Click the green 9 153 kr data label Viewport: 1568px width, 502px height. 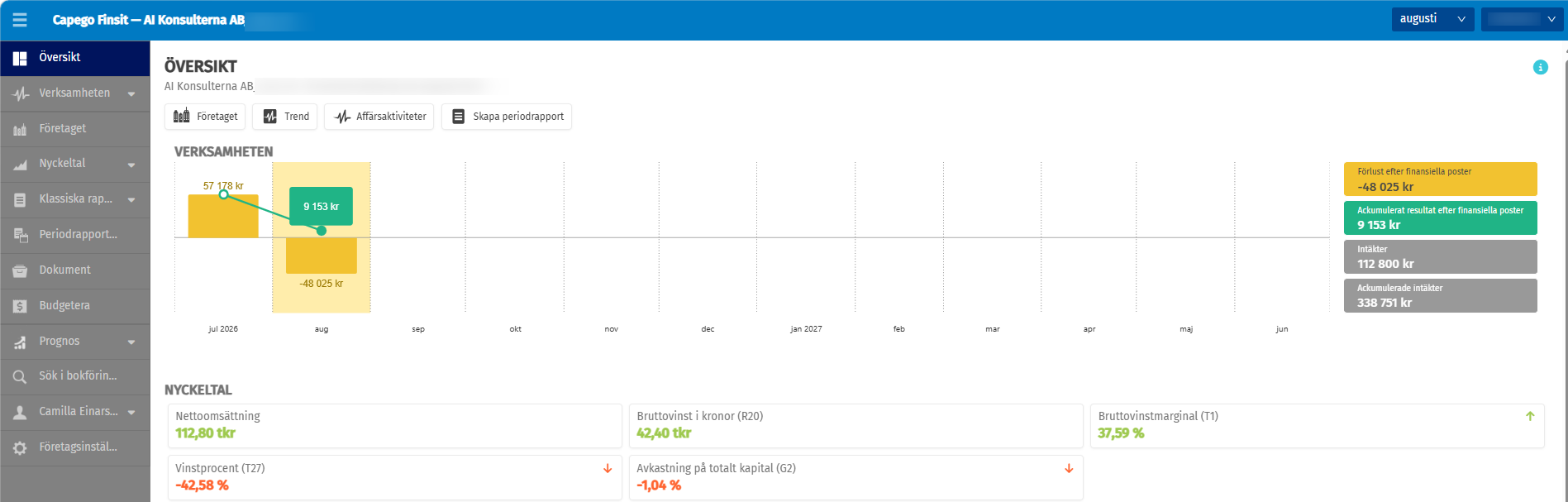tap(321, 207)
